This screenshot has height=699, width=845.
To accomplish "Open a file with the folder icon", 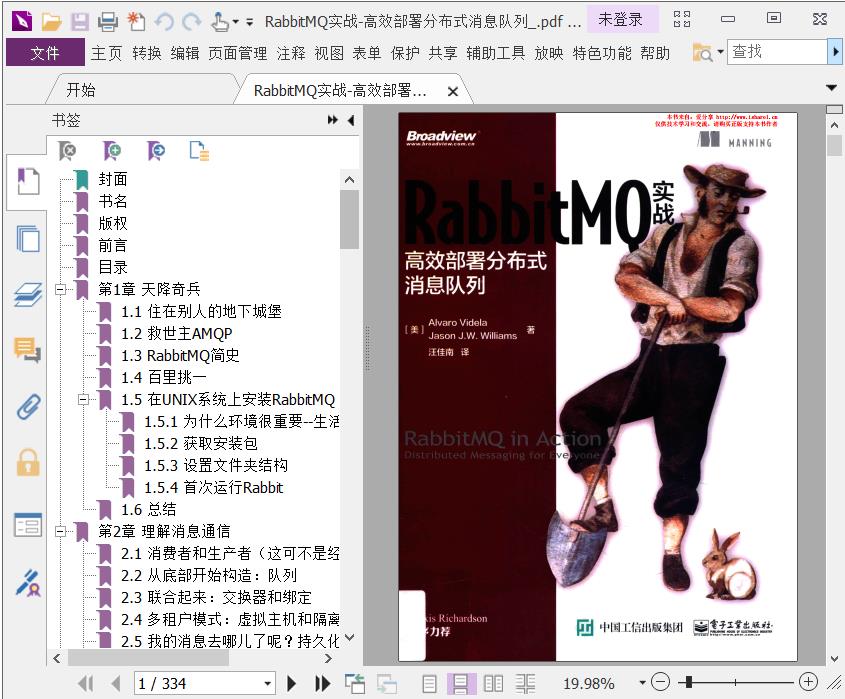I will (x=51, y=22).
